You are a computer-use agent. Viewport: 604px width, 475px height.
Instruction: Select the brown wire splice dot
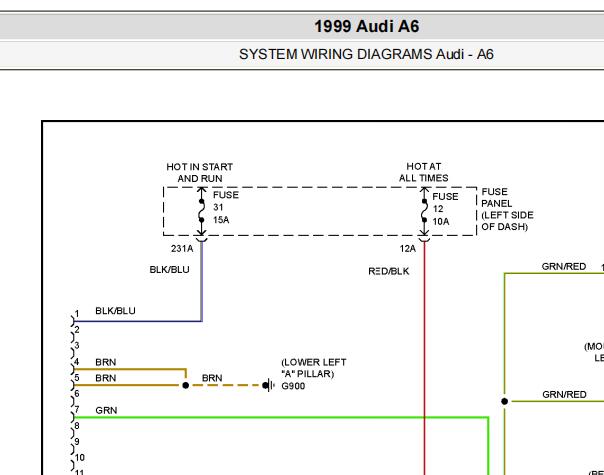186,385
